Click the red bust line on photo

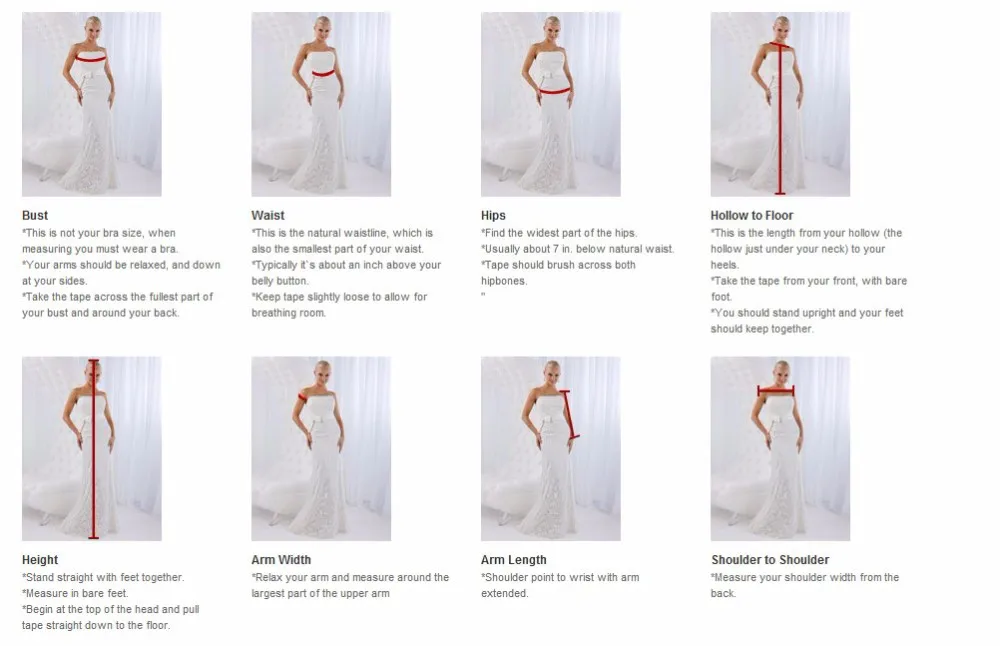(x=91, y=59)
